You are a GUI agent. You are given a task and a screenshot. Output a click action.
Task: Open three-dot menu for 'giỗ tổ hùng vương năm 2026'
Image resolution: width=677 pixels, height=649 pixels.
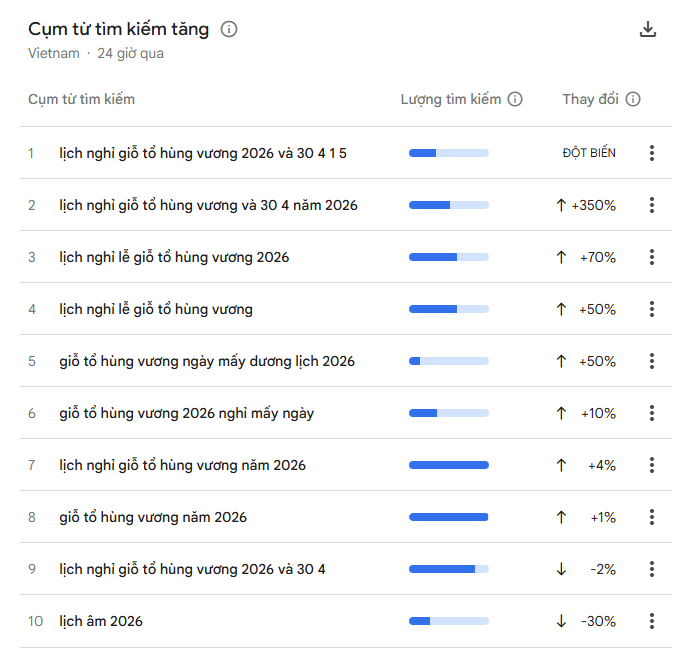tap(651, 517)
